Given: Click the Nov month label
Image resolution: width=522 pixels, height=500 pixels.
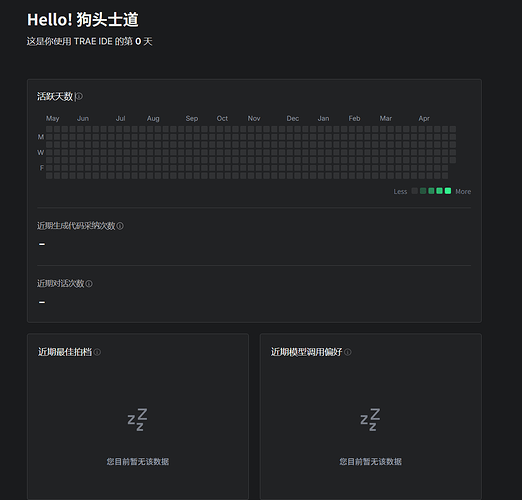Looking at the screenshot, I should pos(254,119).
